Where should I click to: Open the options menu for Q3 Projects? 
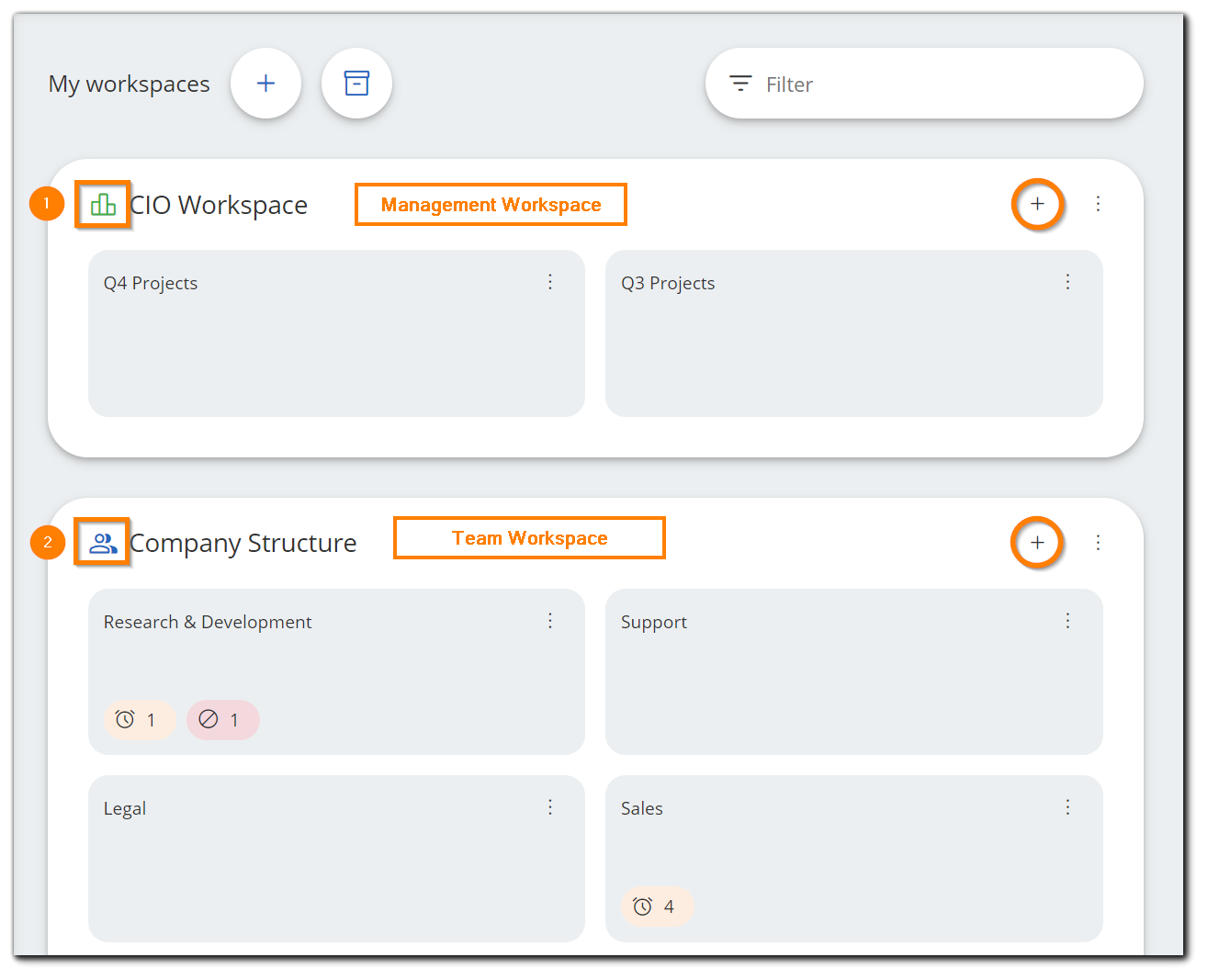1067,282
